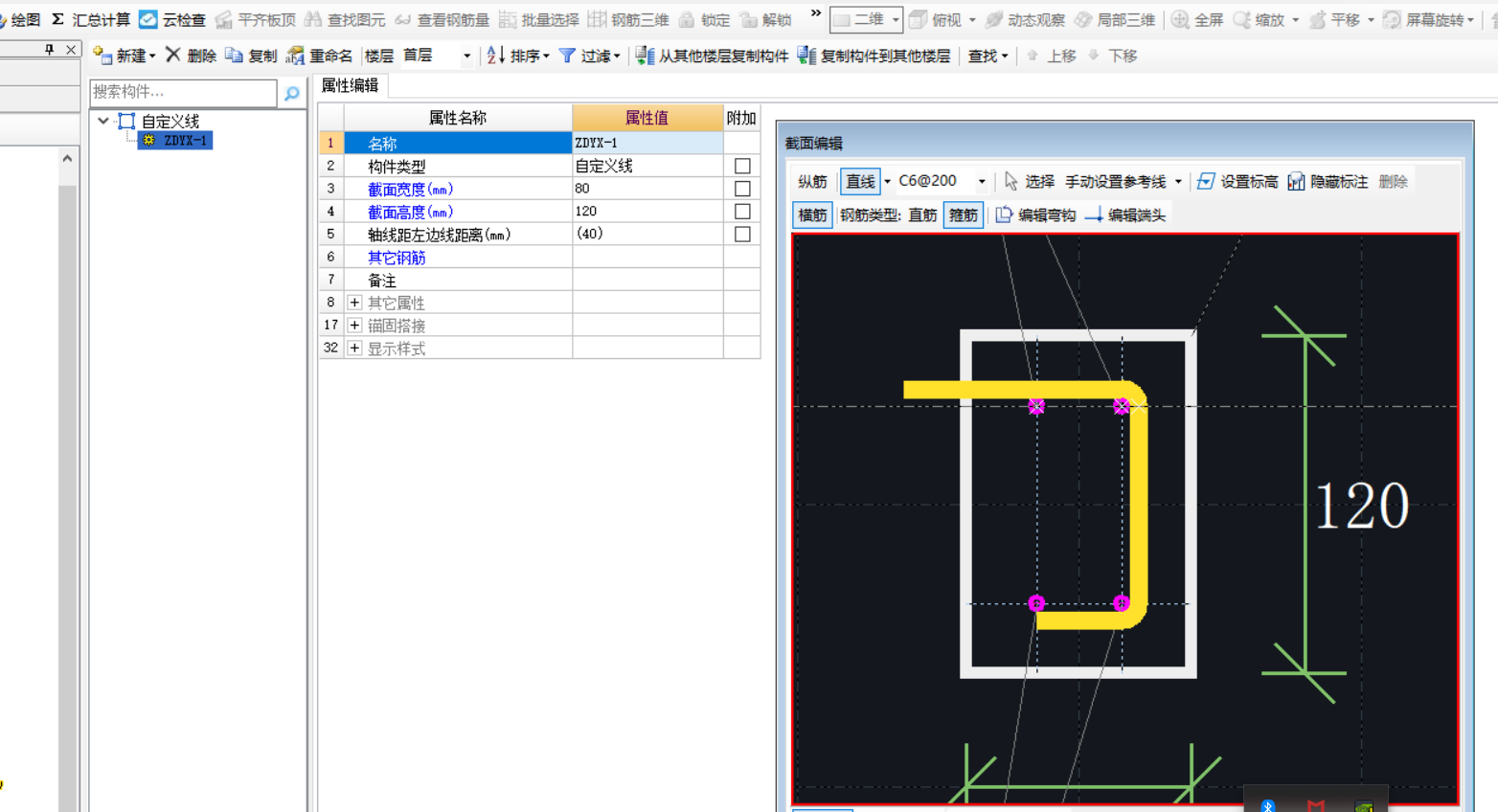The image size is (1498, 812).
Task: Select 查找图元 binoculars tool
Action: [x=313, y=19]
